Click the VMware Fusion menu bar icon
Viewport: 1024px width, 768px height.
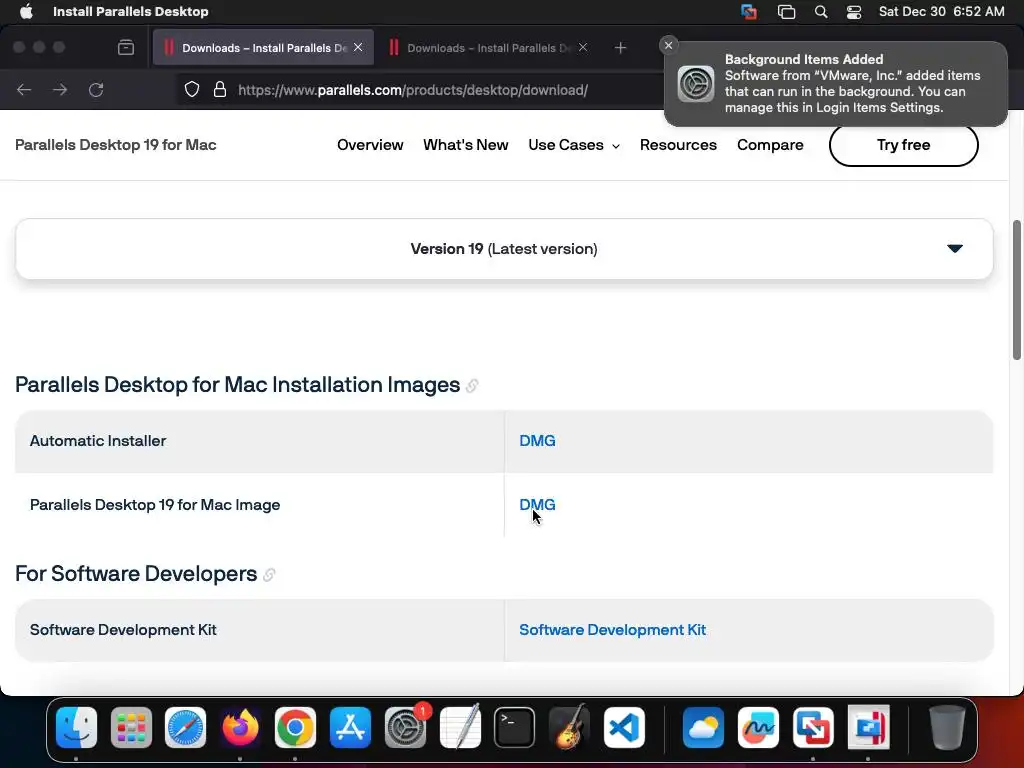point(749,11)
